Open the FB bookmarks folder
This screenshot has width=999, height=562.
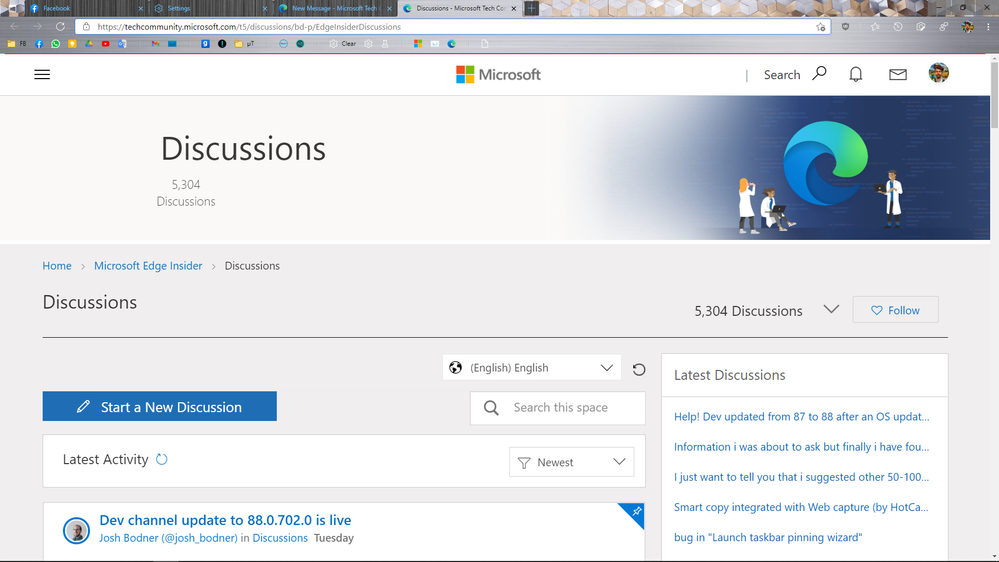(17, 44)
